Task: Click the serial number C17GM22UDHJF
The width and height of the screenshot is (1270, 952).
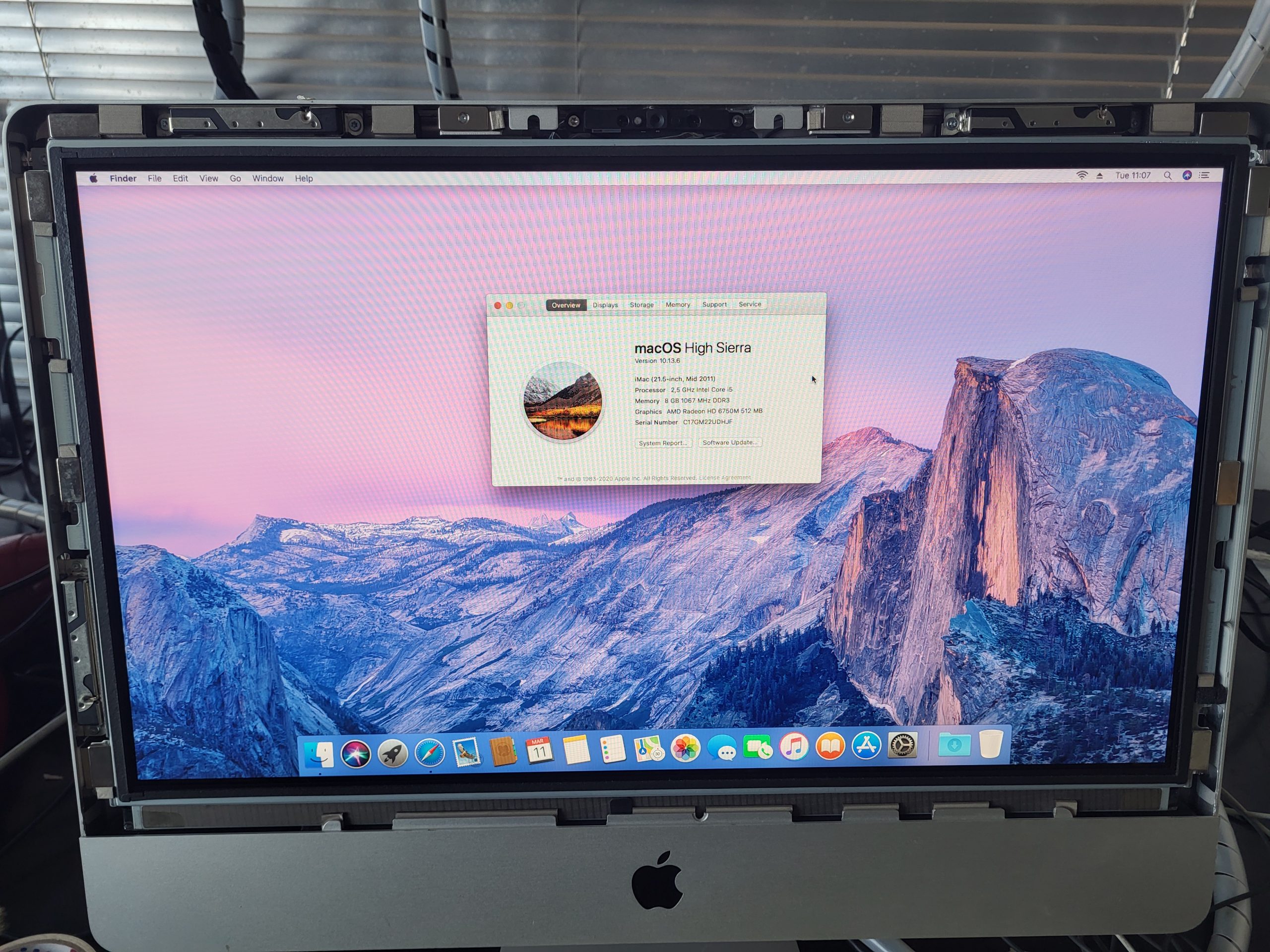Action: click(707, 422)
